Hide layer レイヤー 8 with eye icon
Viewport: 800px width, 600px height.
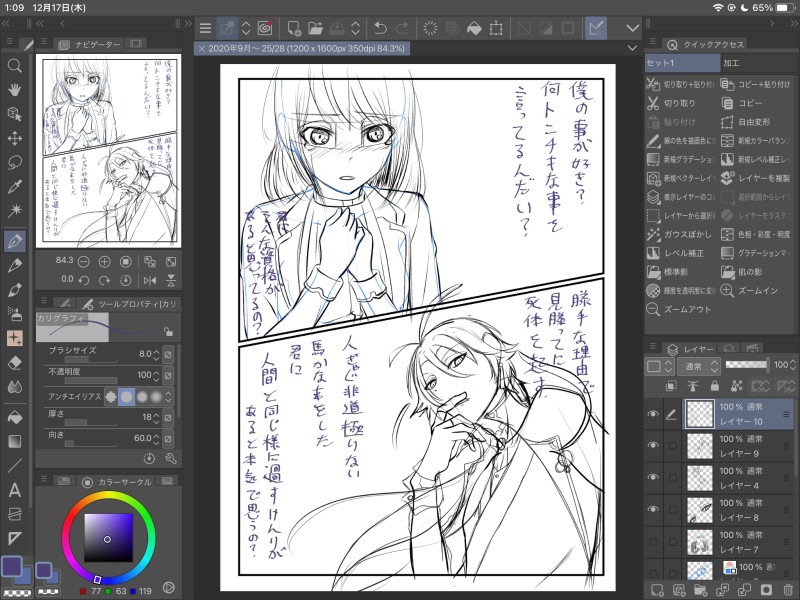click(653, 509)
